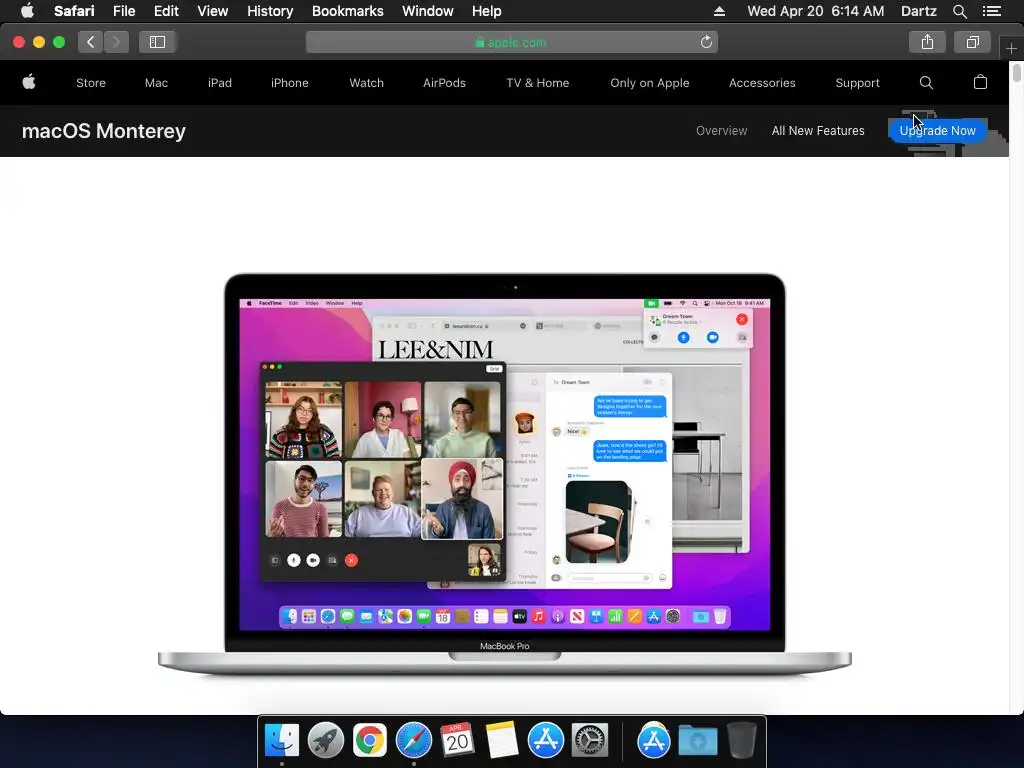The width and height of the screenshot is (1024, 768).
Task: Open a new tab with plus button
Action: coord(1011,48)
